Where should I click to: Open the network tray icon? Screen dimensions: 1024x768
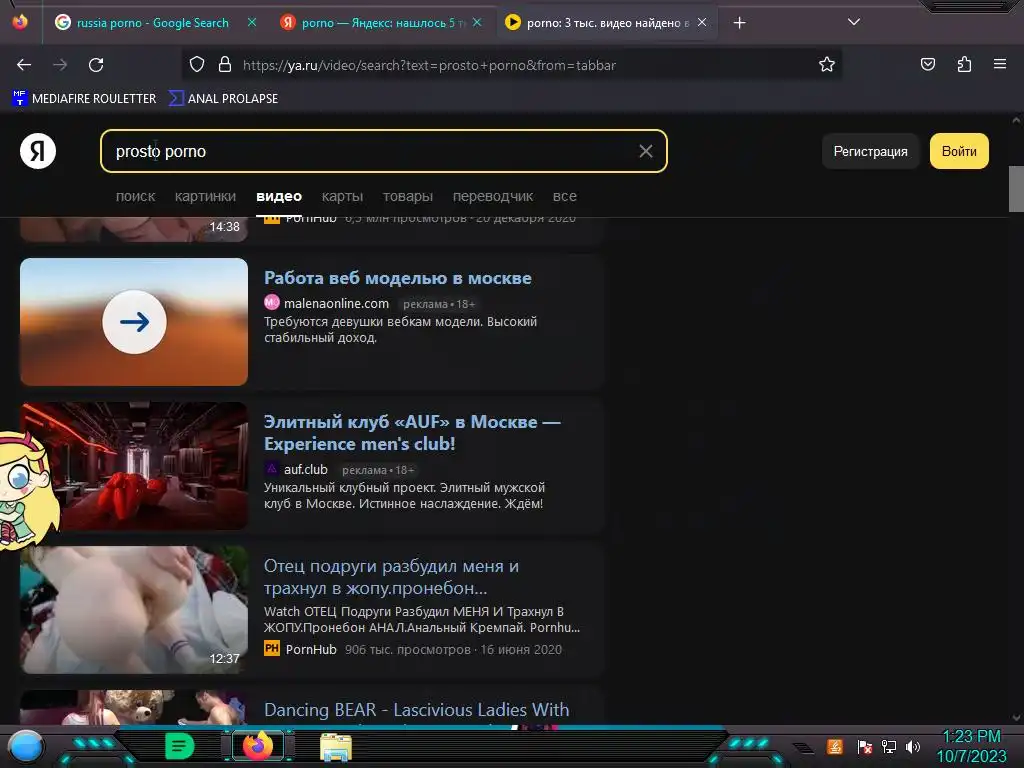coord(889,746)
